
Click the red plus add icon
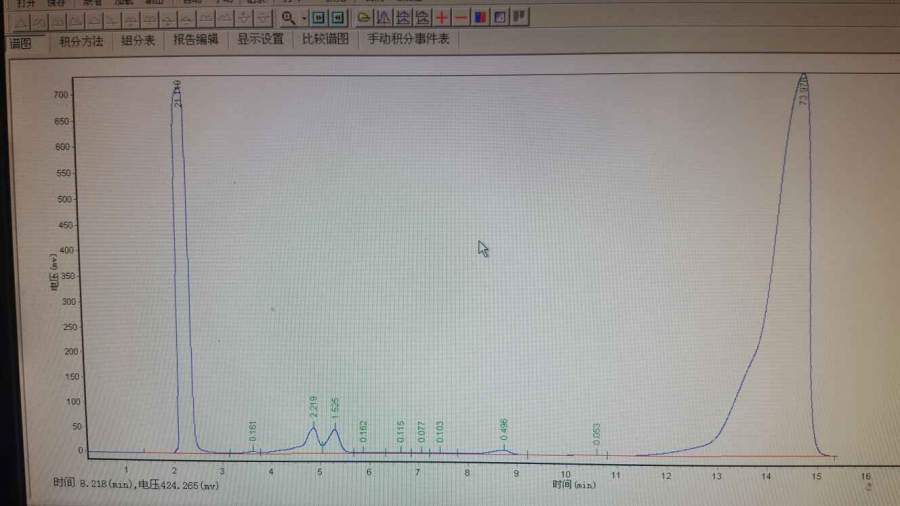(441, 18)
